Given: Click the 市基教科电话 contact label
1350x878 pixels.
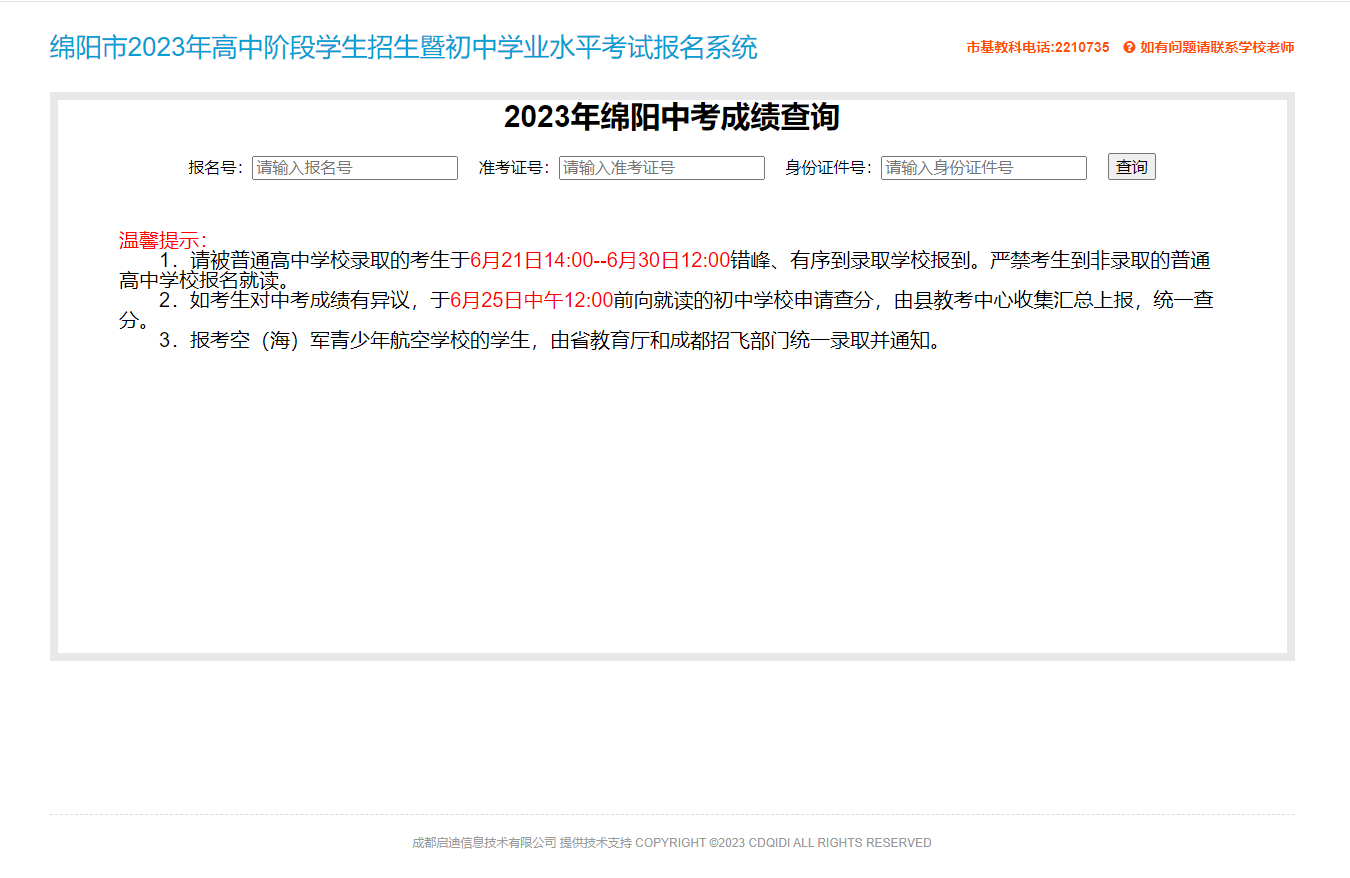Looking at the screenshot, I should [1010, 46].
